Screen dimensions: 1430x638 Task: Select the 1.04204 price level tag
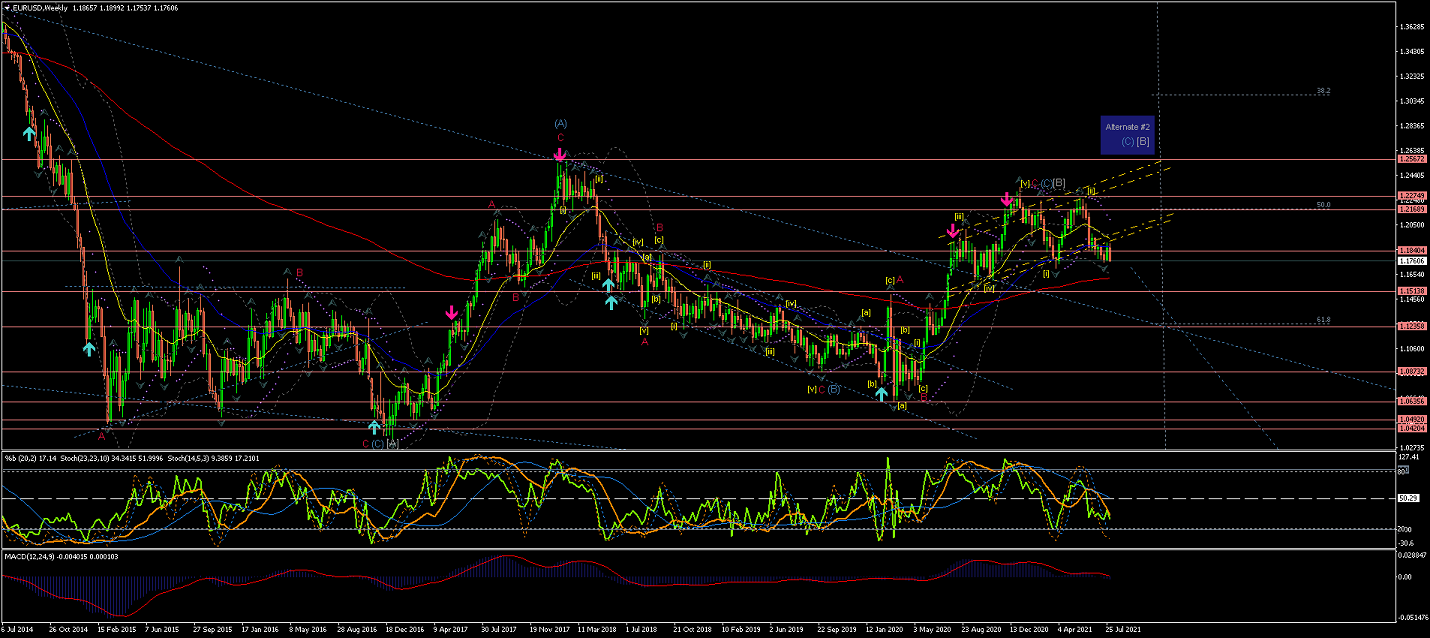(1412, 428)
